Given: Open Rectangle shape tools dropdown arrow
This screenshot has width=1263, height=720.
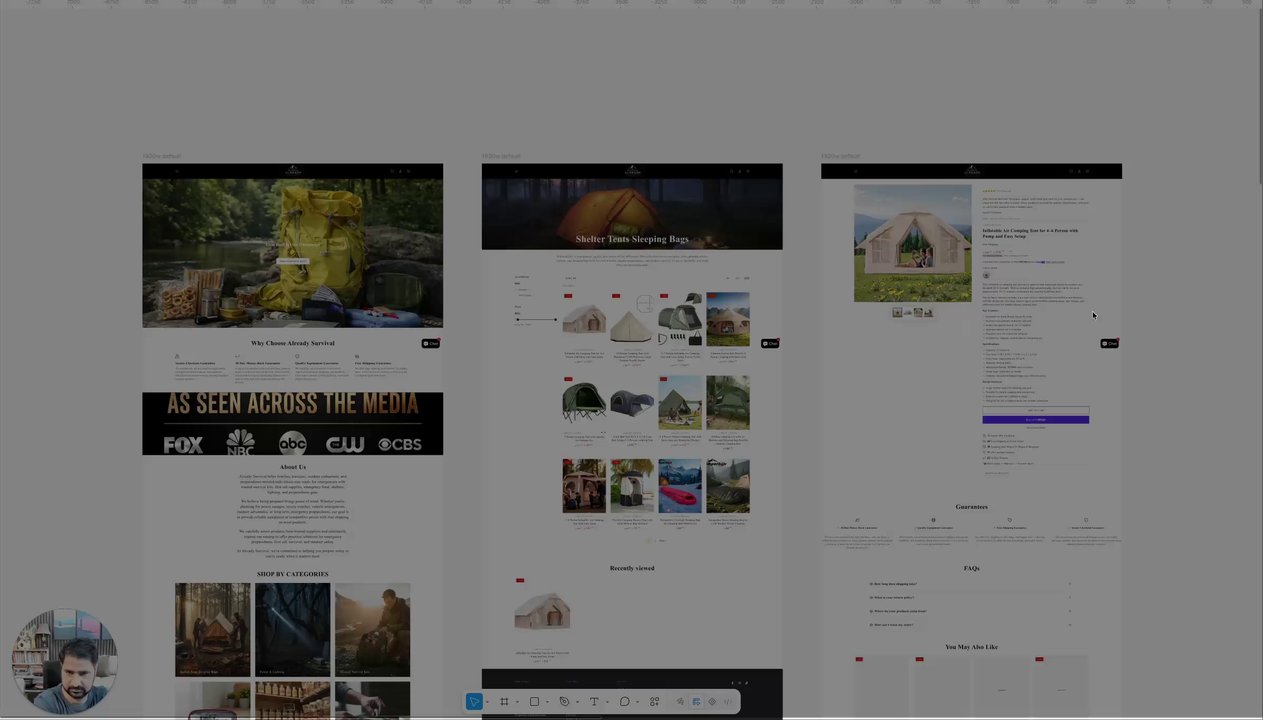Looking at the screenshot, I should (547, 701).
